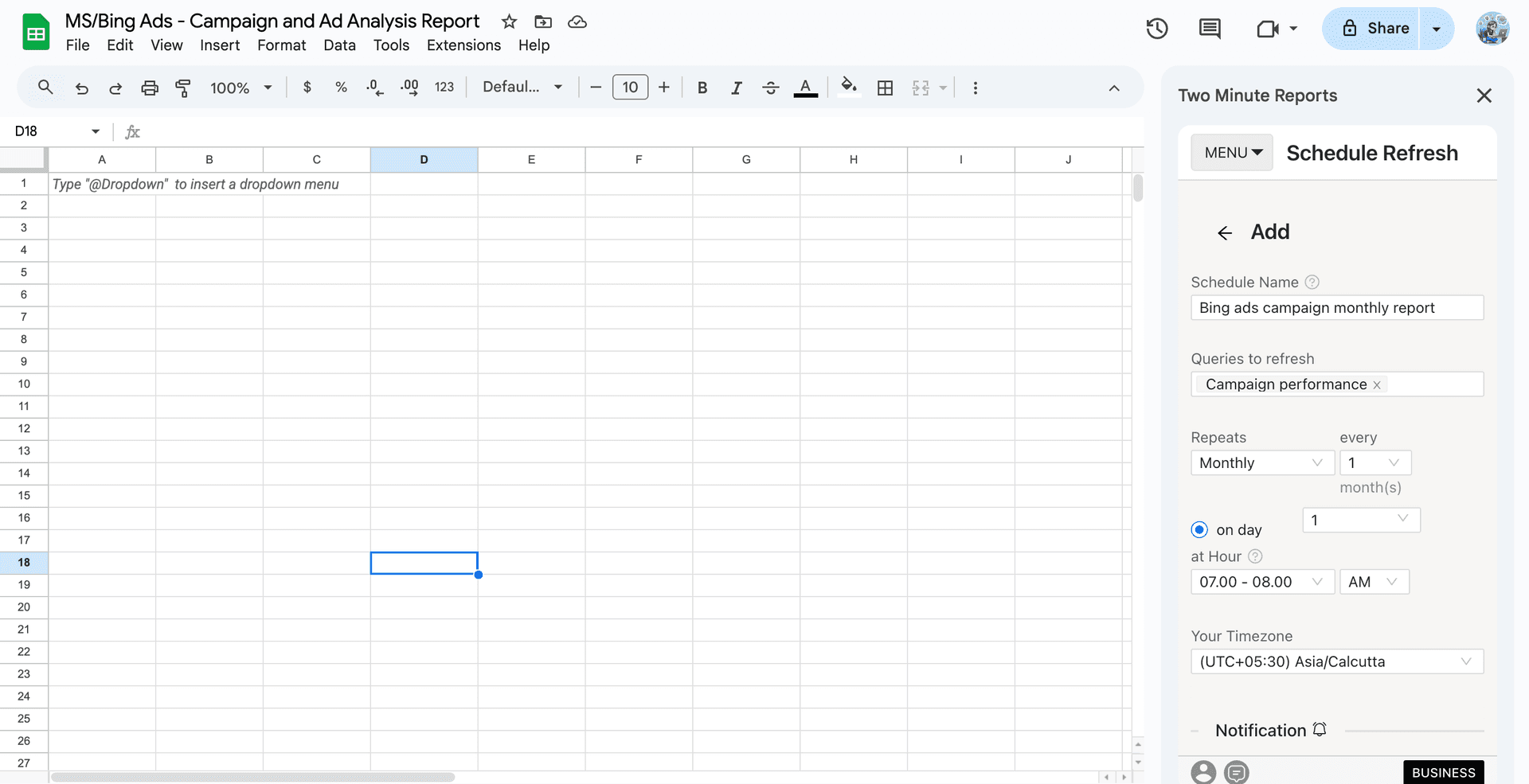The image size is (1529, 784).
Task: Remove the Campaign performance query chip
Action: pyautogui.click(x=1377, y=384)
